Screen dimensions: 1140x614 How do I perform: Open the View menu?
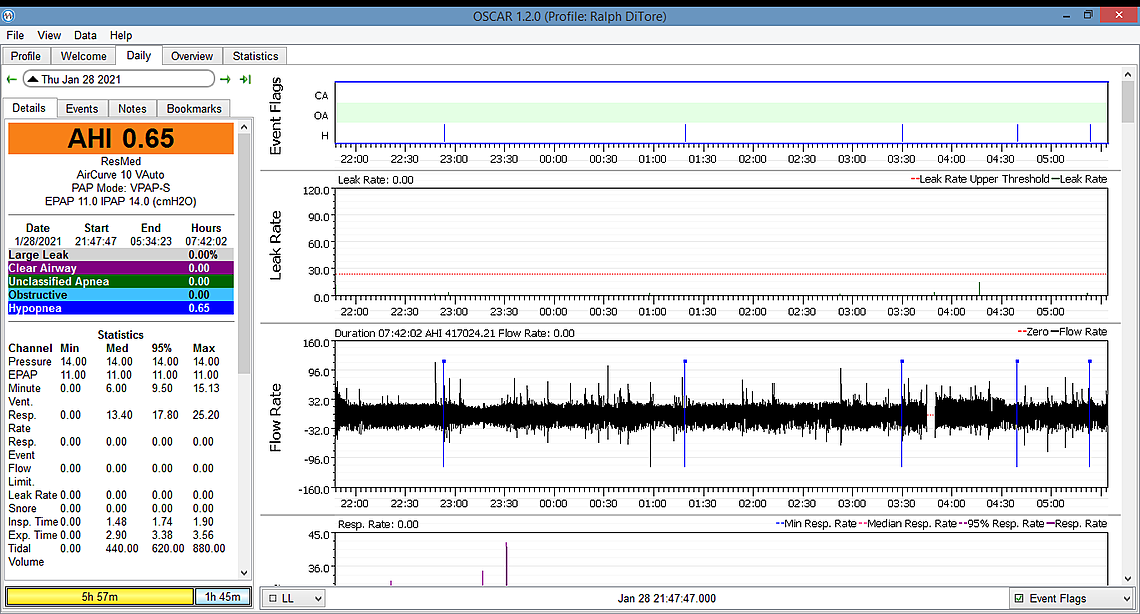point(49,35)
